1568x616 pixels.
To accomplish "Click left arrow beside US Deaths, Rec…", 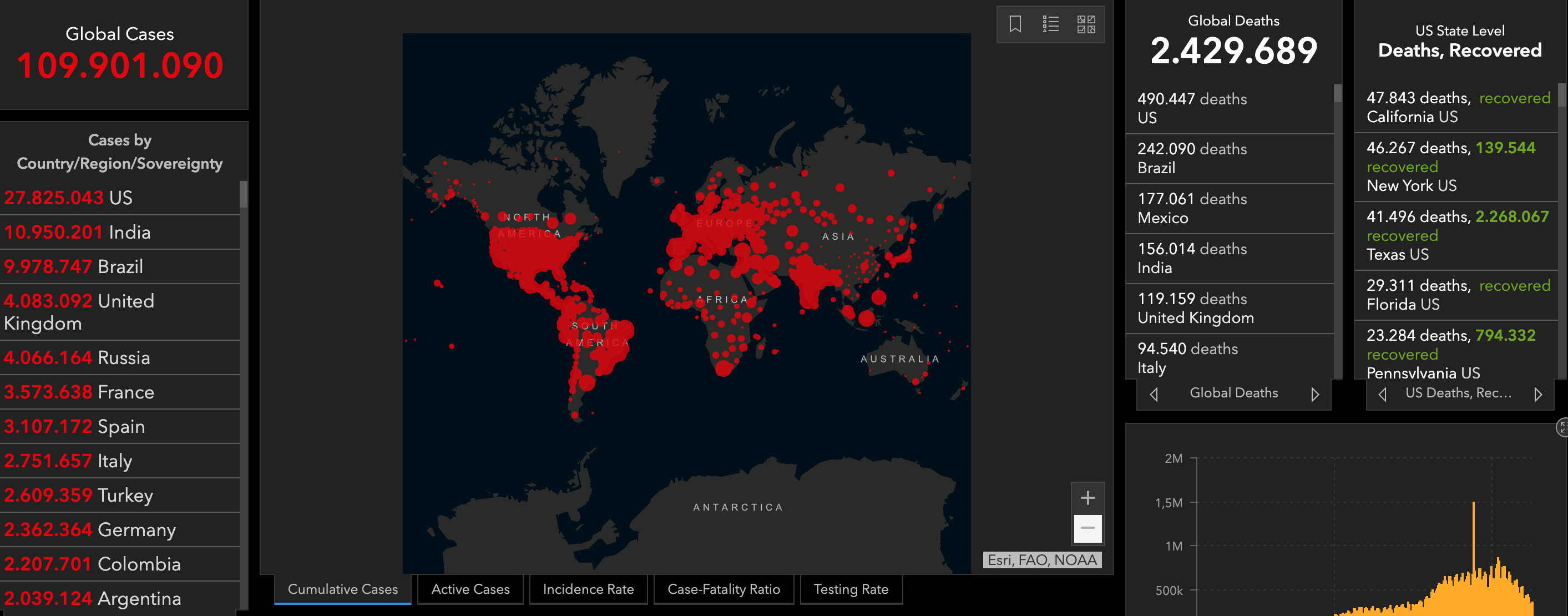I will coord(1382,395).
